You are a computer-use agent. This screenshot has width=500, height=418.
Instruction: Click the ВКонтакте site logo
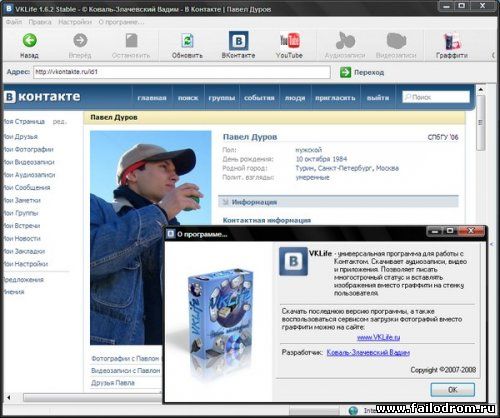pyautogui.click(x=43, y=97)
